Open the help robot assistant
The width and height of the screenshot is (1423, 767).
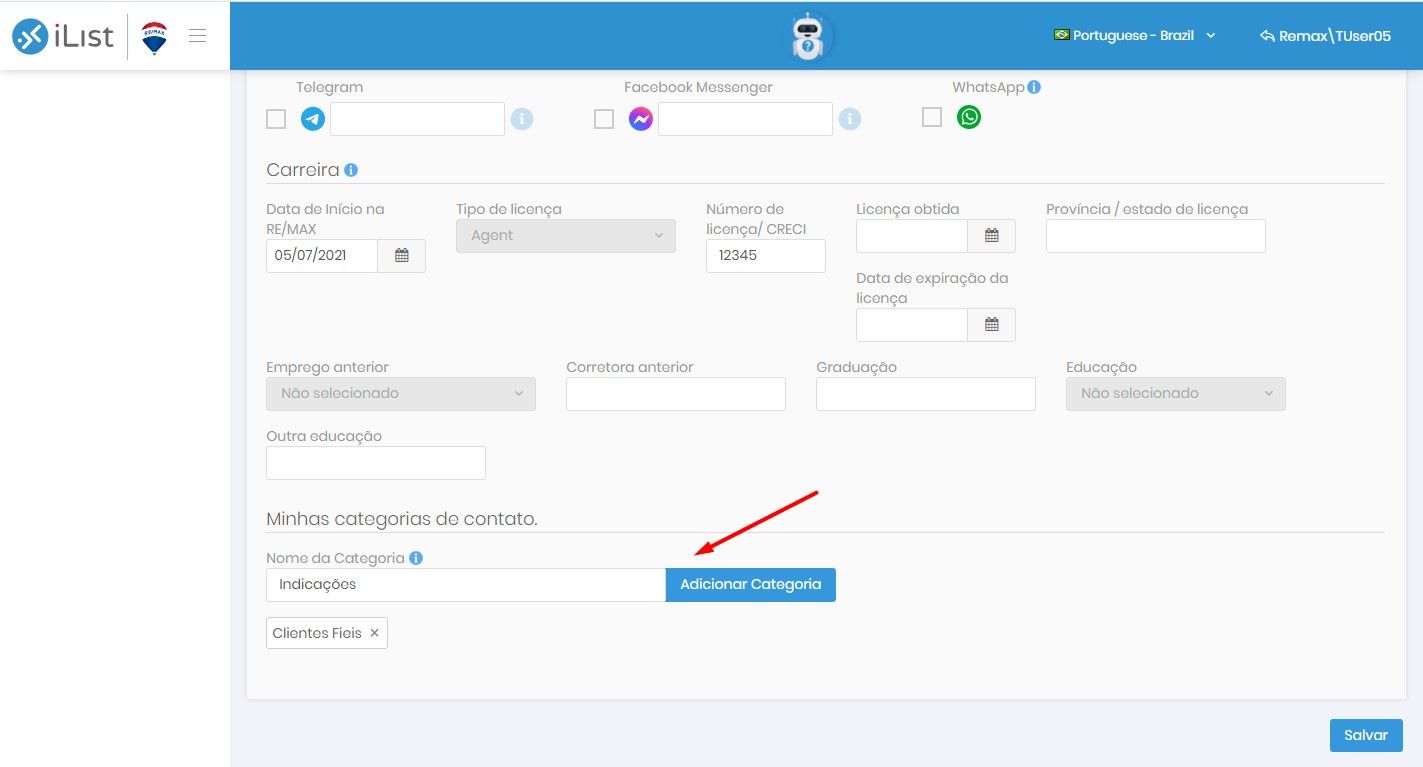pyautogui.click(x=807, y=37)
